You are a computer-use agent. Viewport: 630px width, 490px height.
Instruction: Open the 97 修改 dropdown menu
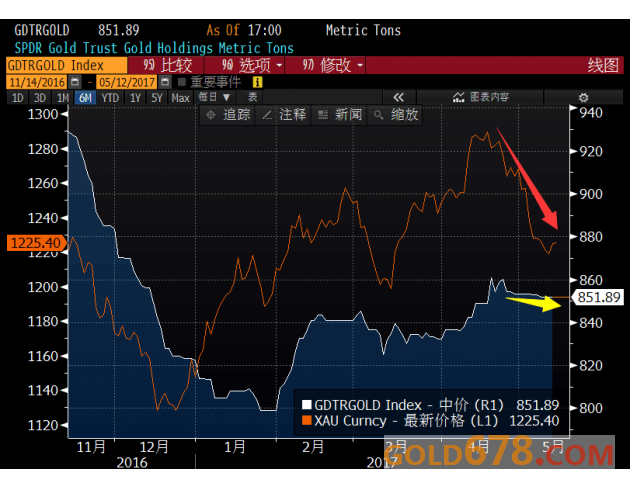point(325,65)
